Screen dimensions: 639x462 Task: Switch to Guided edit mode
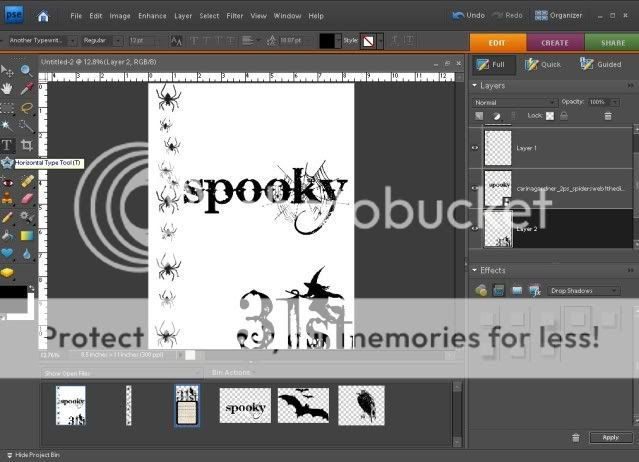pyautogui.click(x=601, y=64)
